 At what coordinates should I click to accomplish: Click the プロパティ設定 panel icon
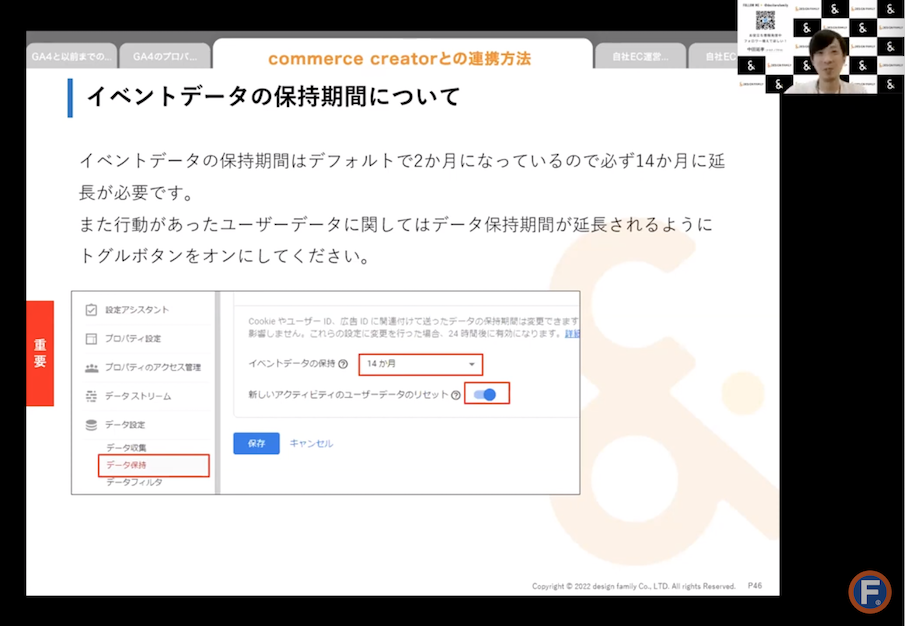point(91,339)
